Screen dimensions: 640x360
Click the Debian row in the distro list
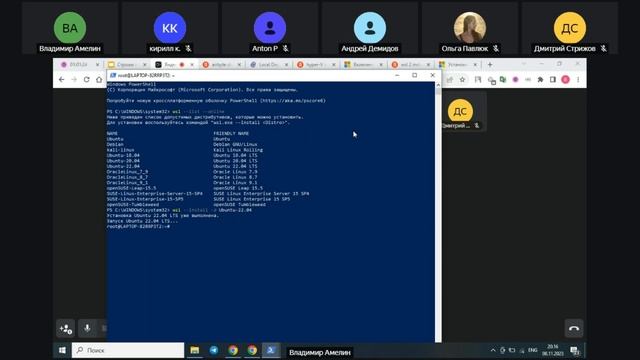pyautogui.click(x=115, y=144)
